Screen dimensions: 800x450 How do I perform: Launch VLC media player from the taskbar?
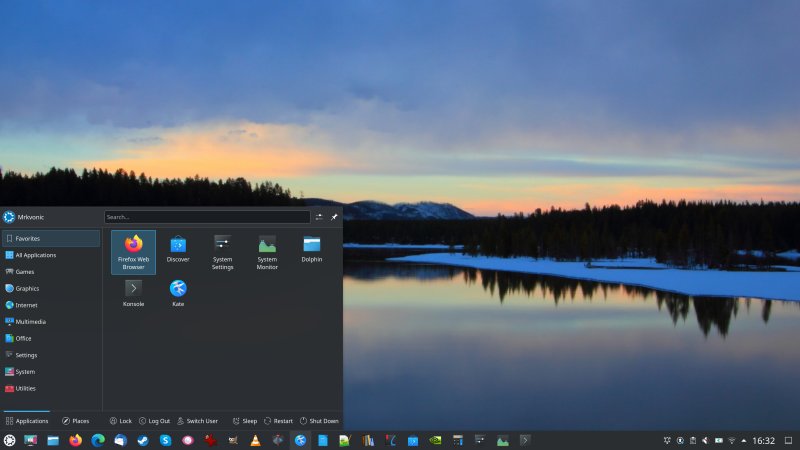pyautogui.click(x=255, y=440)
